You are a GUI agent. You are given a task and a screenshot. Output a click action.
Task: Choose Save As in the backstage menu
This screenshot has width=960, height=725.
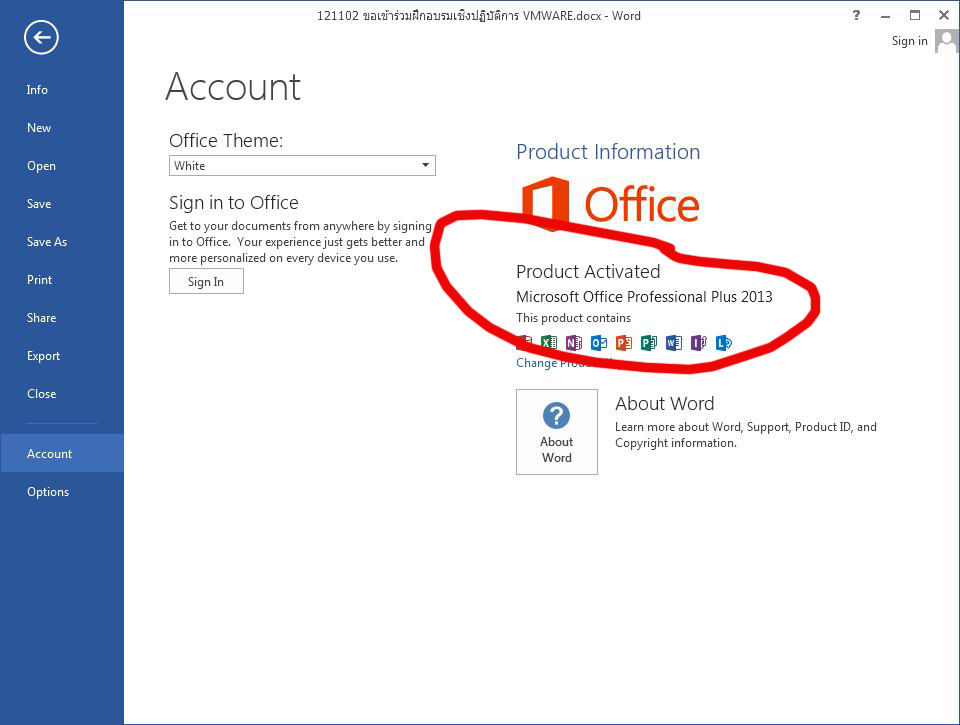pyautogui.click(x=47, y=242)
